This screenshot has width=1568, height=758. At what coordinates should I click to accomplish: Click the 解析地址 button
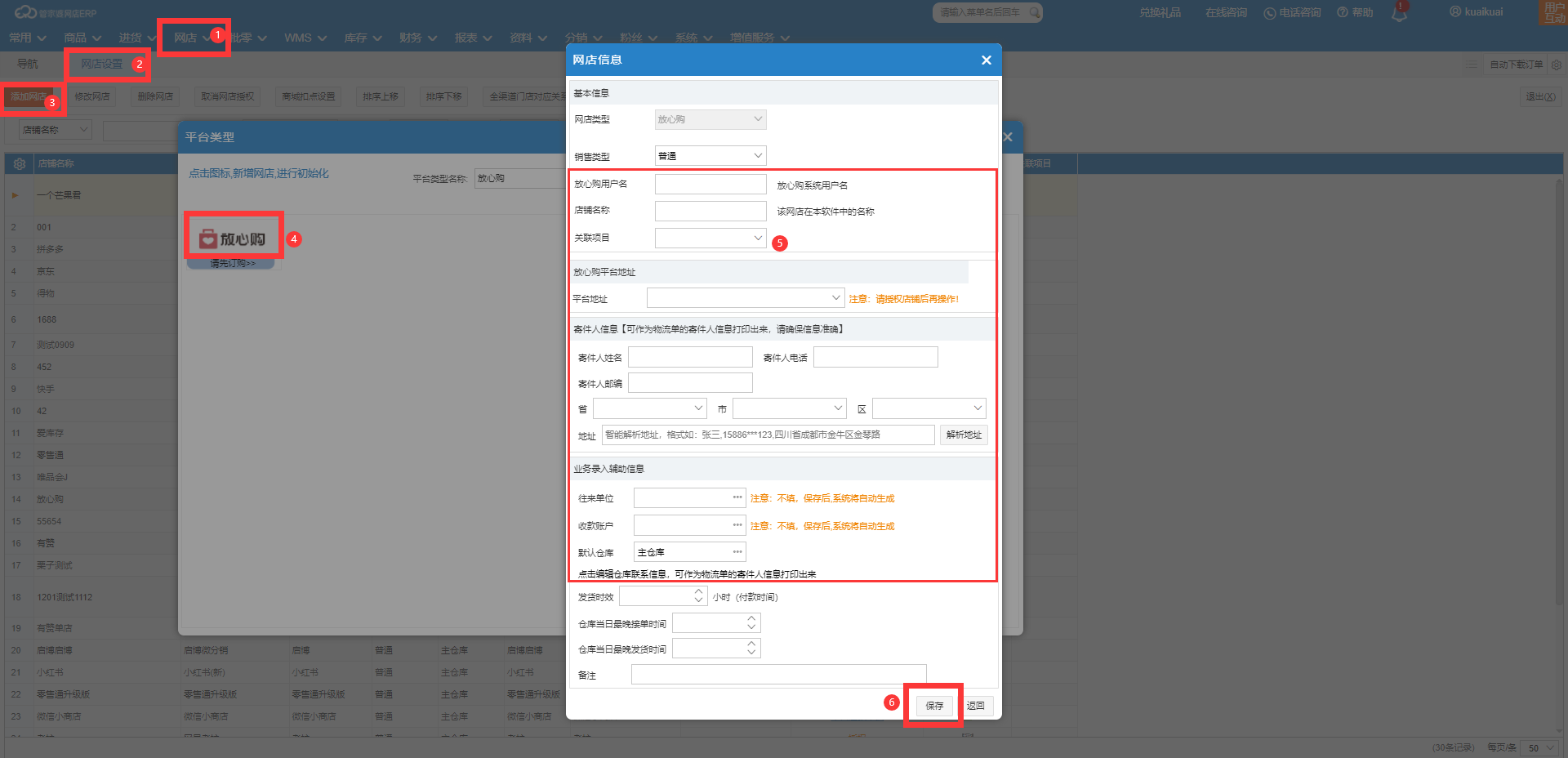[x=964, y=435]
